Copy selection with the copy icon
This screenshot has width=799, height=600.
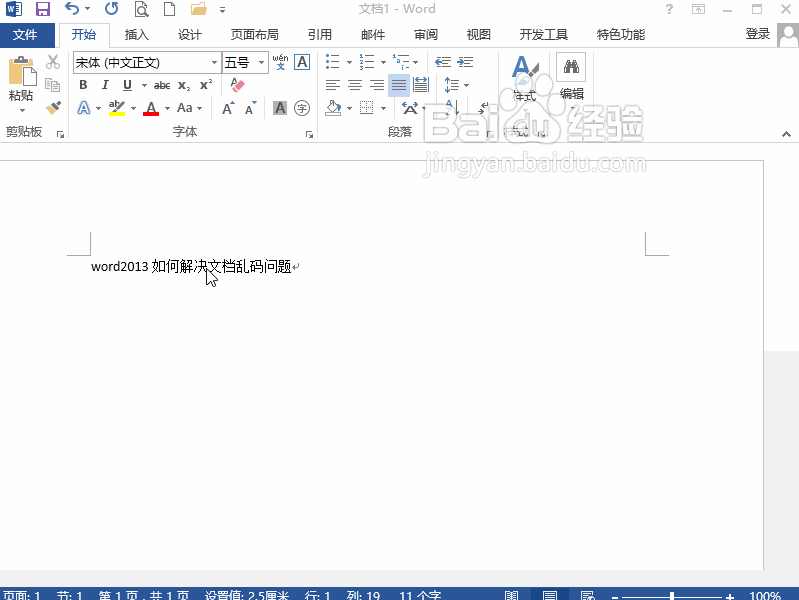(x=52, y=85)
